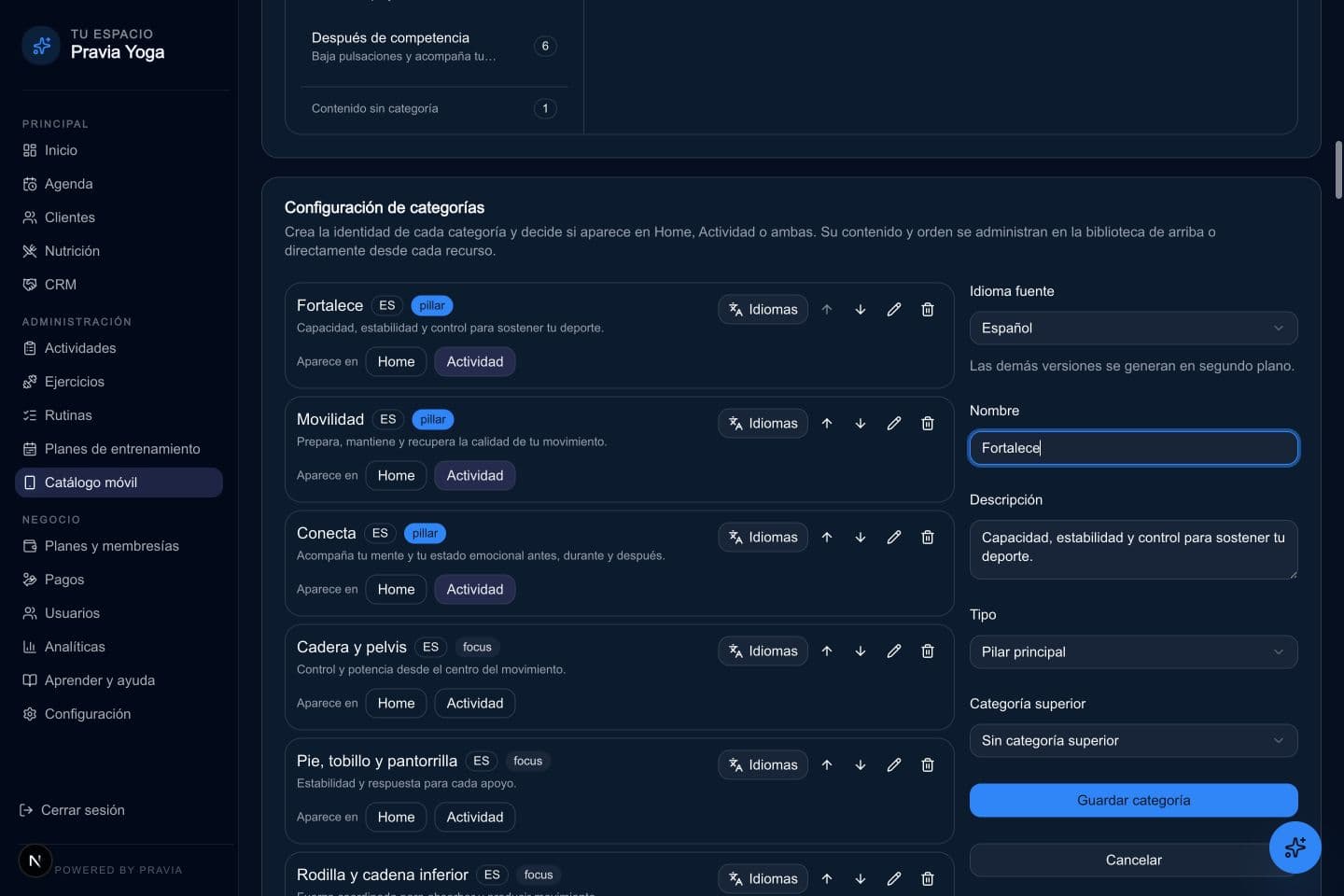Move Conecta category up
The image size is (1344, 896).
(x=826, y=537)
